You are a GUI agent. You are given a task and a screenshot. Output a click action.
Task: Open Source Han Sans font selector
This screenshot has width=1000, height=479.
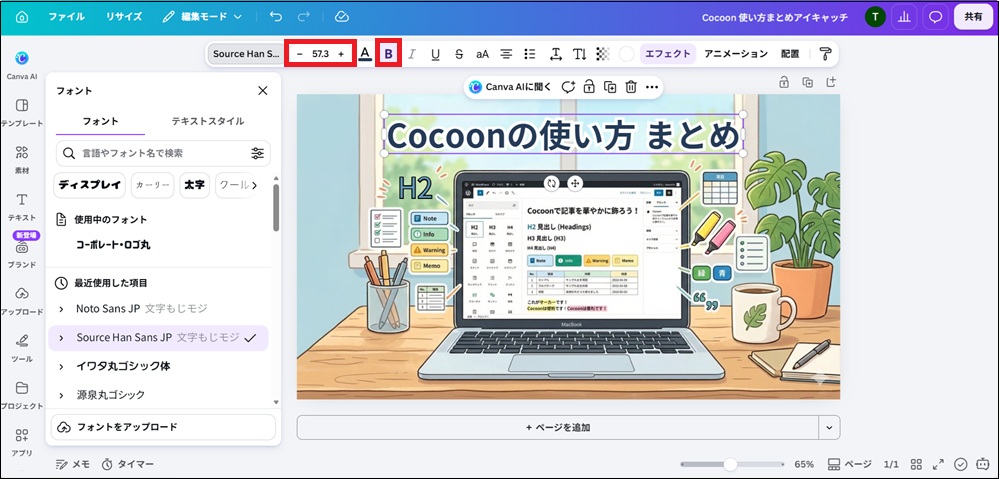(x=246, y=54)
